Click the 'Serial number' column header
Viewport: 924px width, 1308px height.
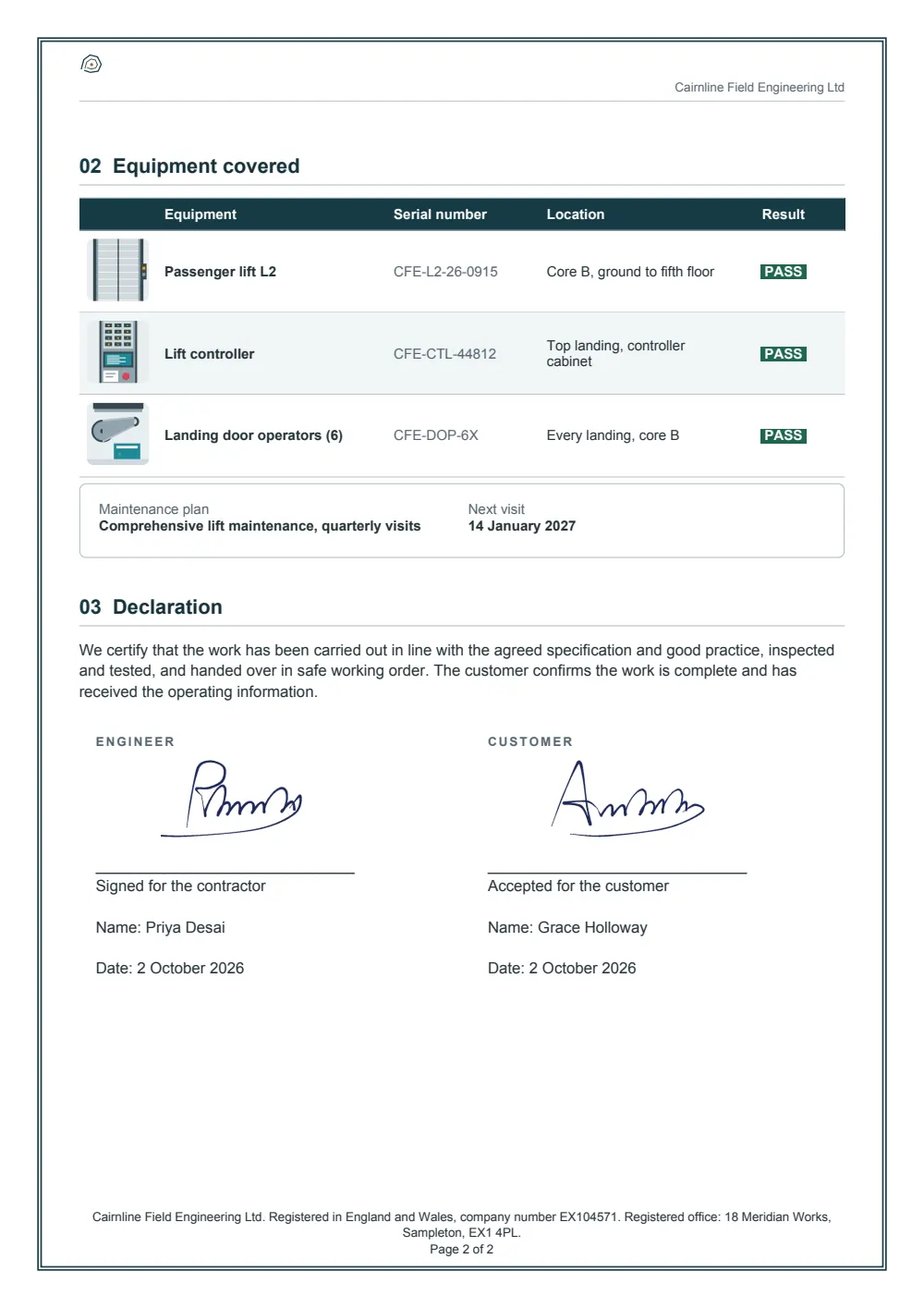tap(440, 214)
